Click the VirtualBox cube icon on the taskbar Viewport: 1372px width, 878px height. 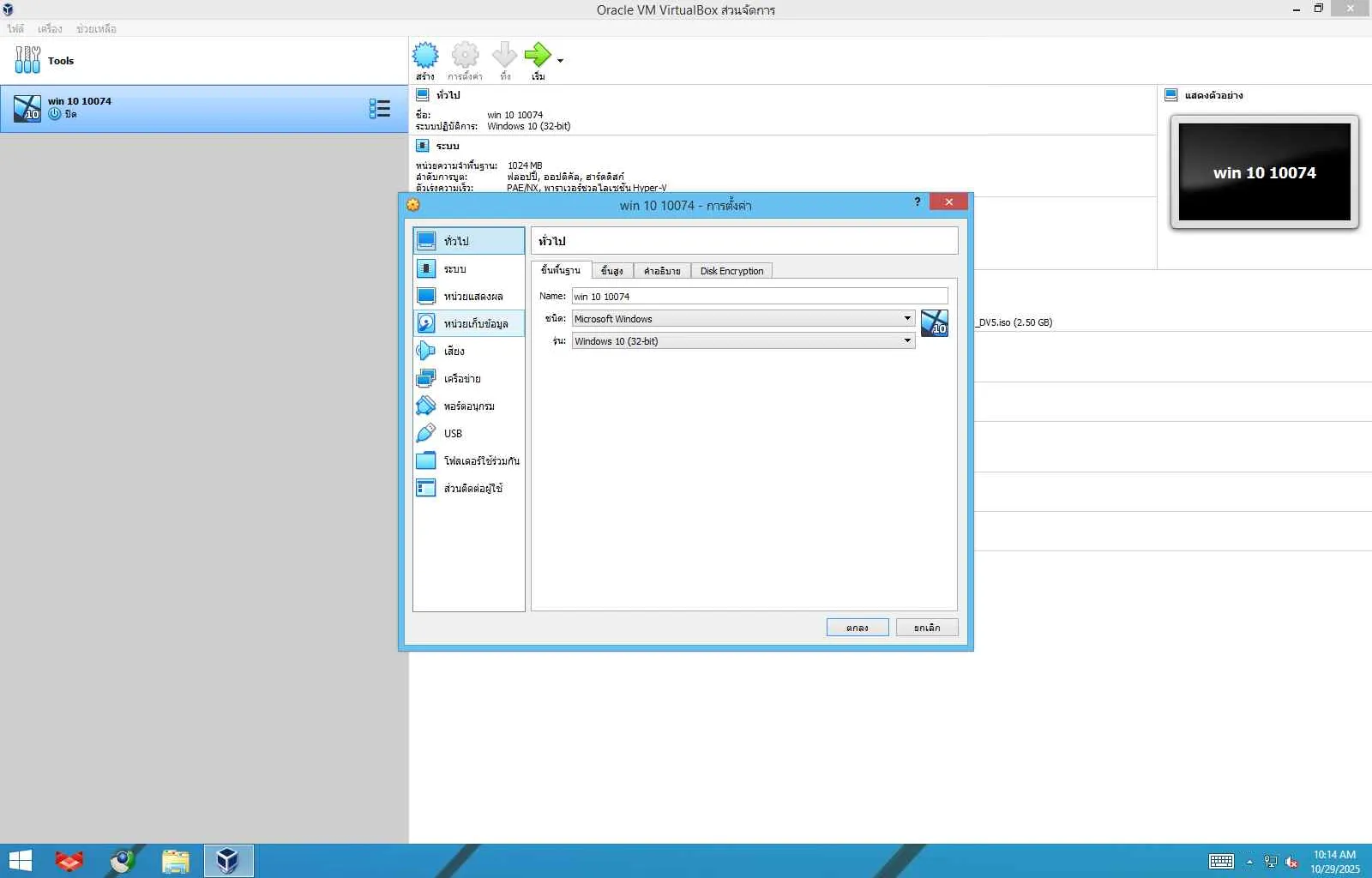point(228,861)
